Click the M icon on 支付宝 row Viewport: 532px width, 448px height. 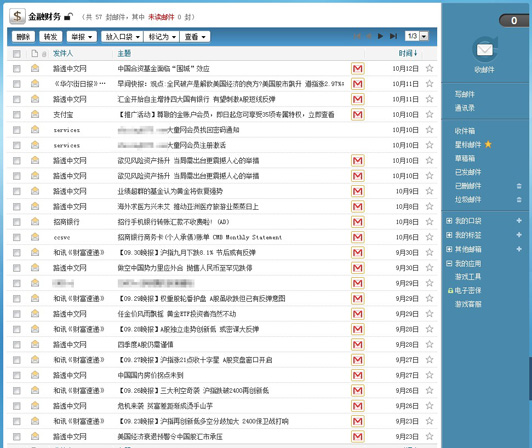point(358,114)
